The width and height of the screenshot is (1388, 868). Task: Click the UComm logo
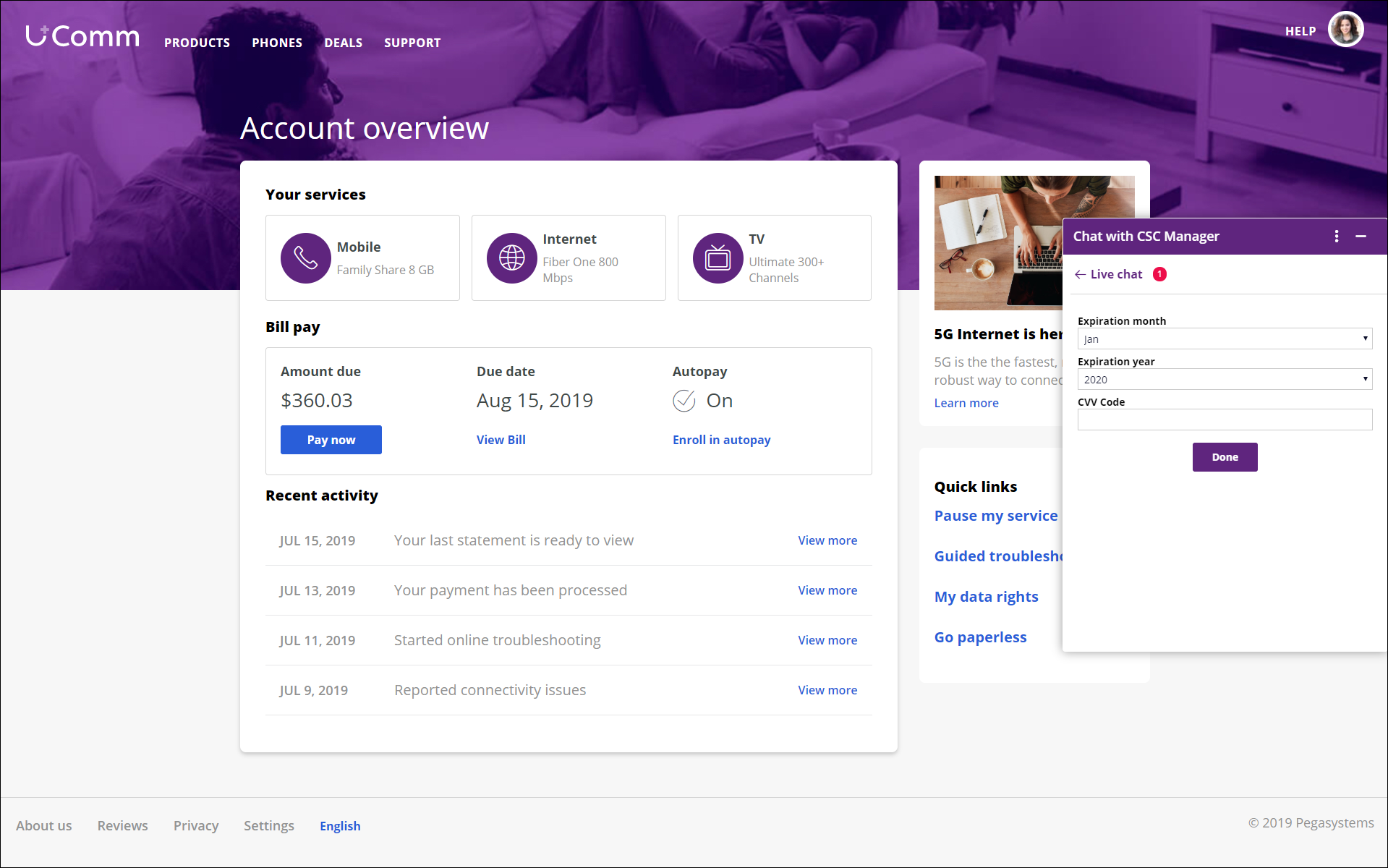(x=82, y=36)
